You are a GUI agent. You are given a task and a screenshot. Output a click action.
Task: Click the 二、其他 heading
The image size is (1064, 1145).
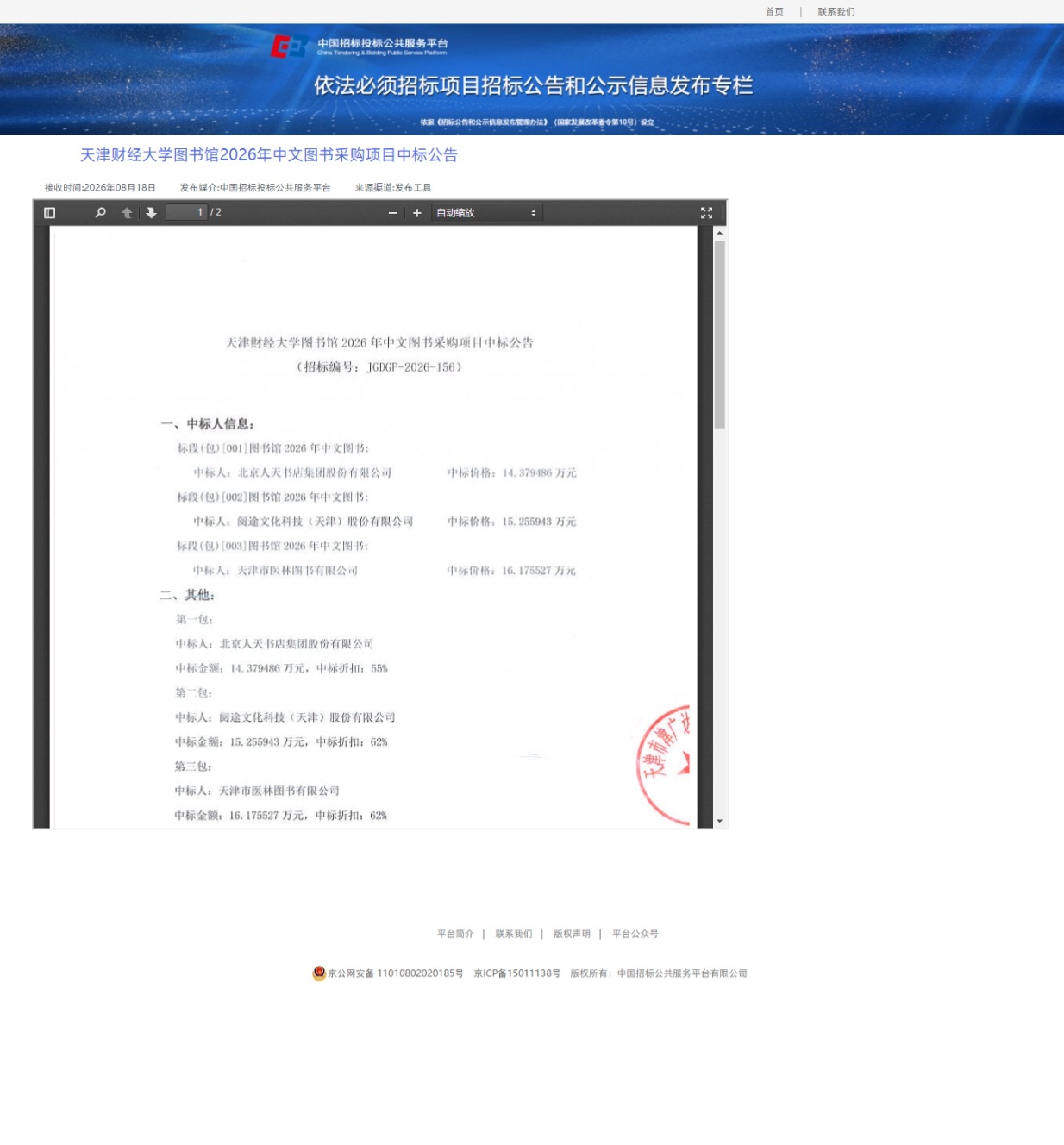(x=187, y=595)
